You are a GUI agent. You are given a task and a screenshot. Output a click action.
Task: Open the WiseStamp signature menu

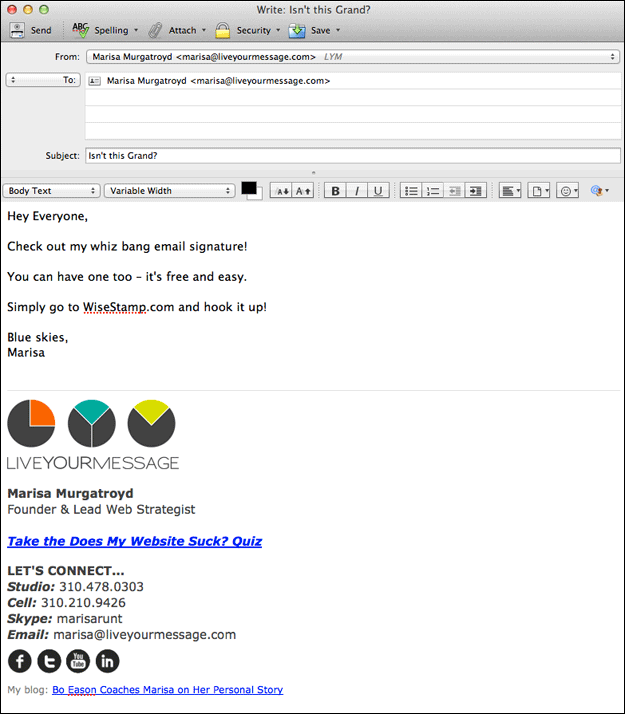tap(600, 191)
